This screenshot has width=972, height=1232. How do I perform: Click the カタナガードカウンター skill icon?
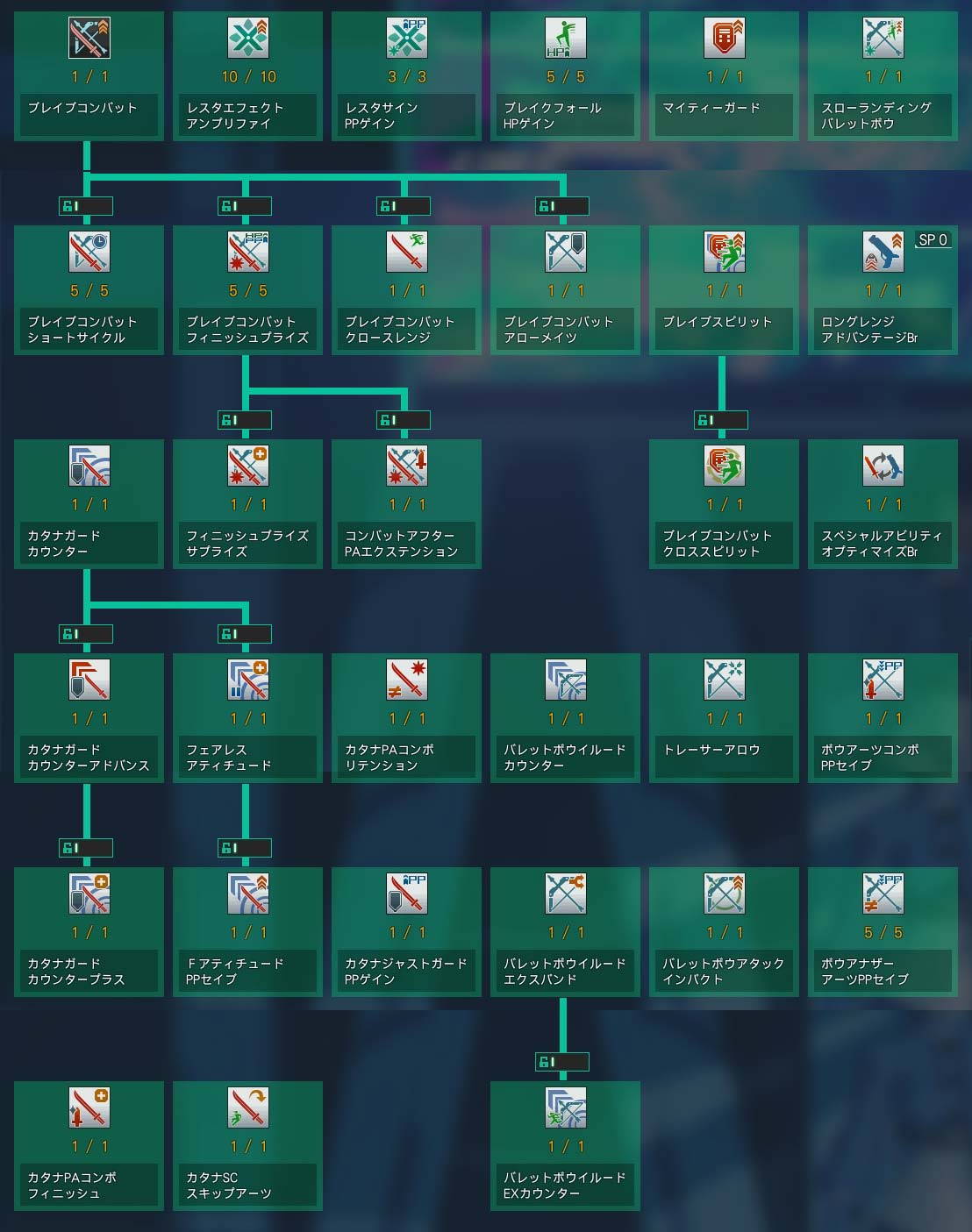[x=89, y=466]
